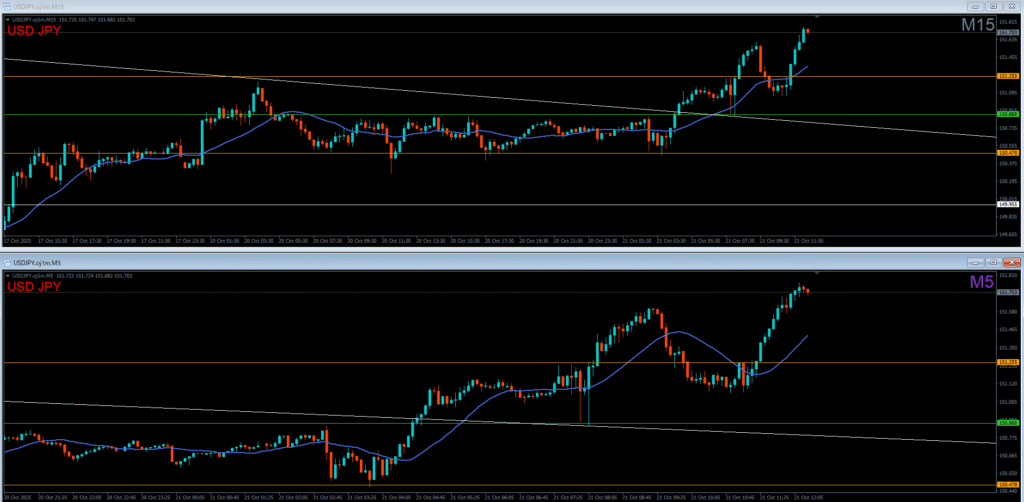Click the white 149.955 price label on M15 chart

click(1008, 205)
